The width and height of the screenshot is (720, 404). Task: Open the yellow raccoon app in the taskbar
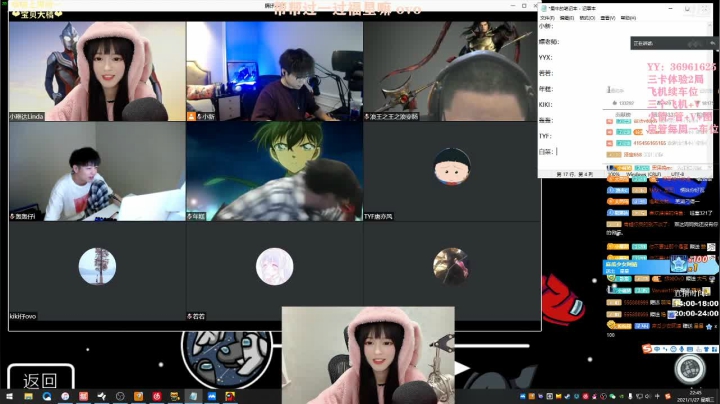pyautogui.click(x=175, y=396)
